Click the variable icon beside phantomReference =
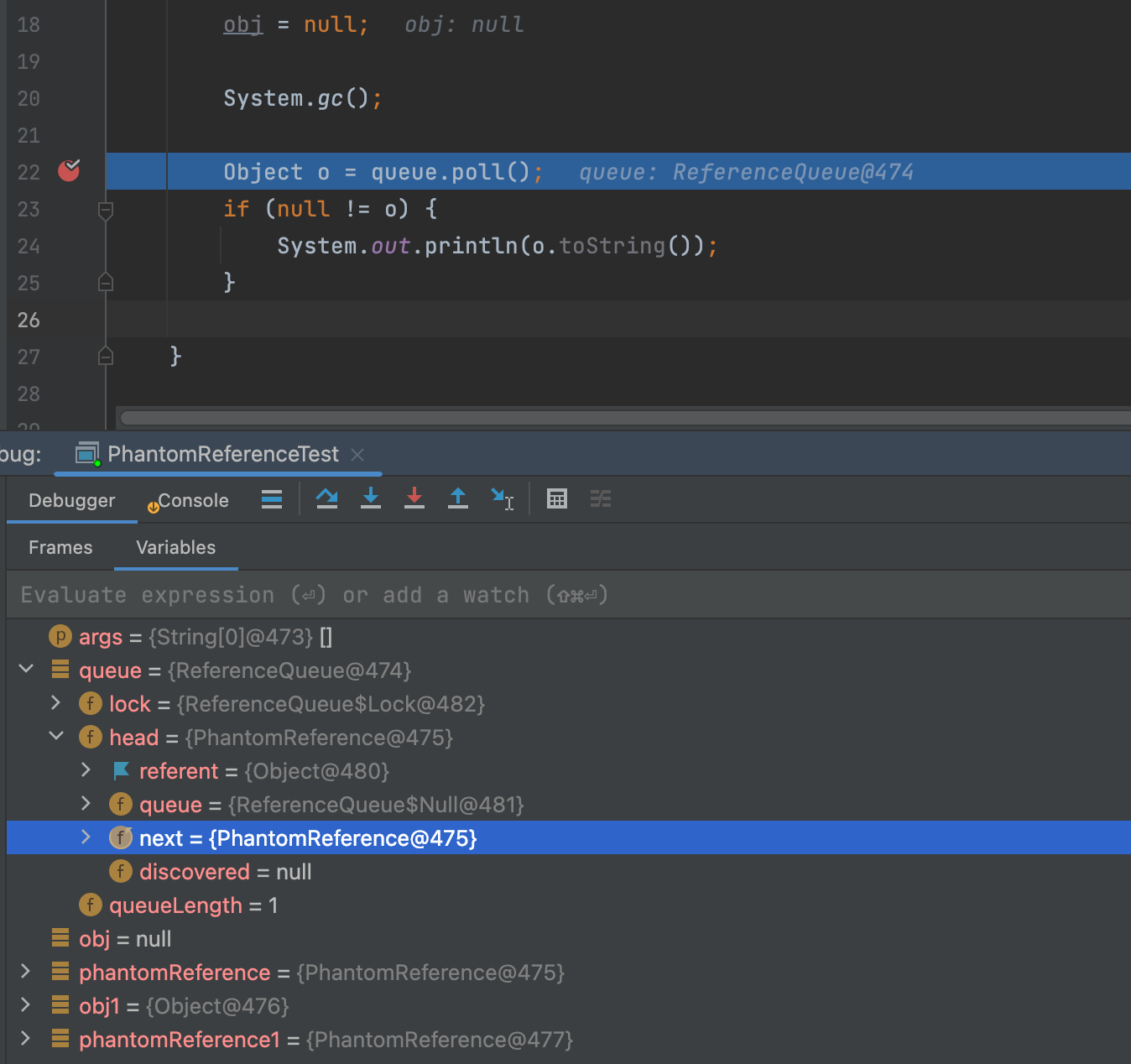 (x=60, y=971)
